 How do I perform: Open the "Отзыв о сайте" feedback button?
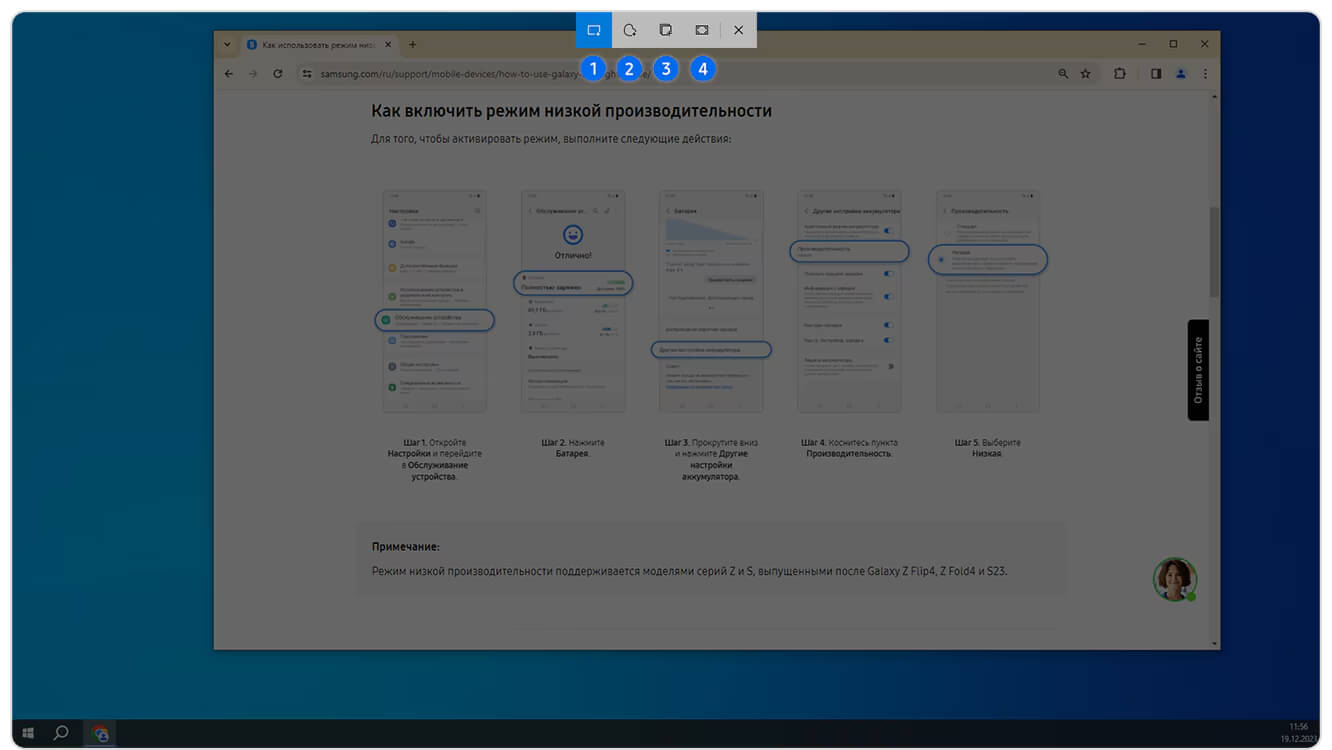pos(1198,370)
